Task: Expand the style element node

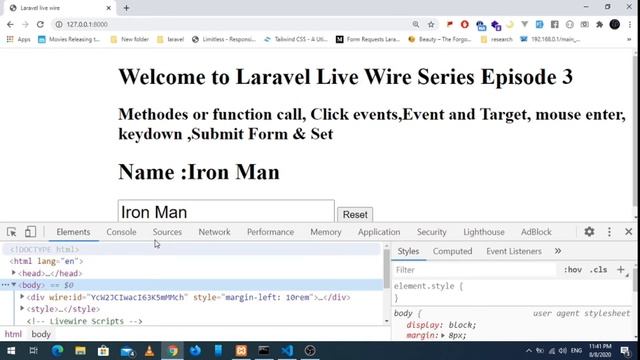Action: click(x=22, y=309)
